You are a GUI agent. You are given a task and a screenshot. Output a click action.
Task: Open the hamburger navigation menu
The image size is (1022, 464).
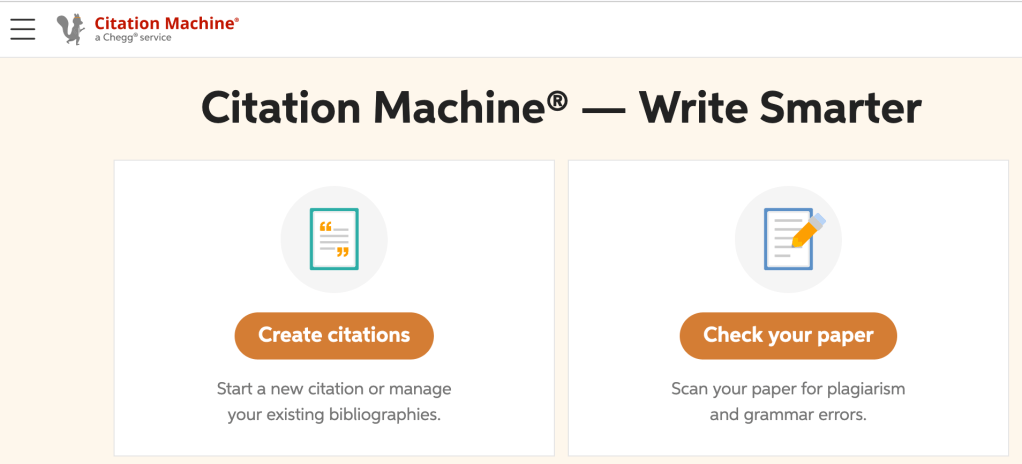(23, 29)
